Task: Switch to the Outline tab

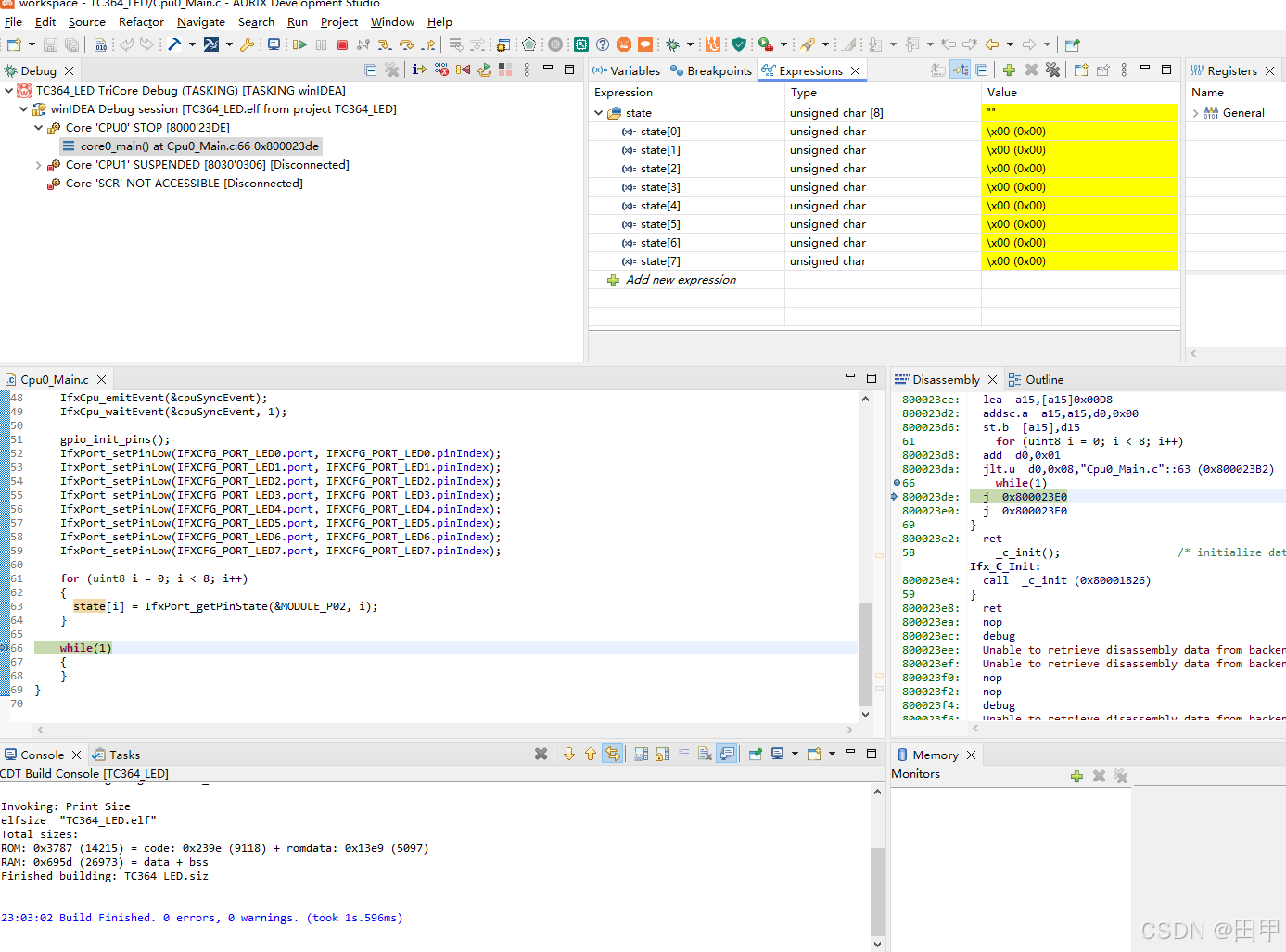Action: 1036,380
